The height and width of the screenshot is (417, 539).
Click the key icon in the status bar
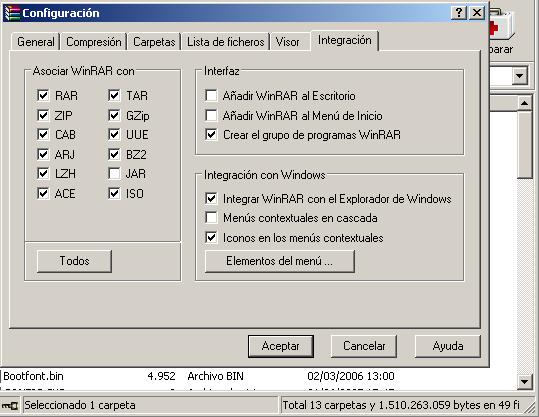(10, 406)
